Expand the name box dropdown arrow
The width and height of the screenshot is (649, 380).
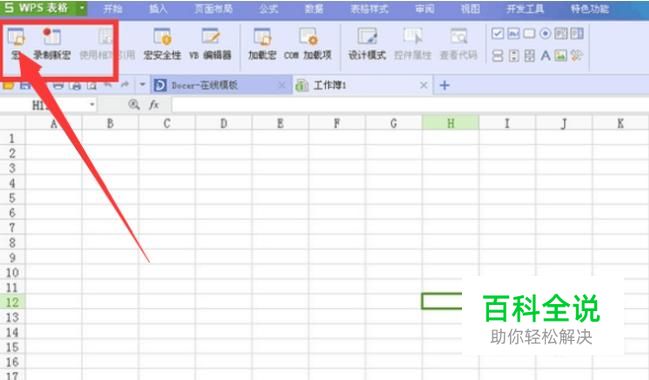(x=92, y=105)
